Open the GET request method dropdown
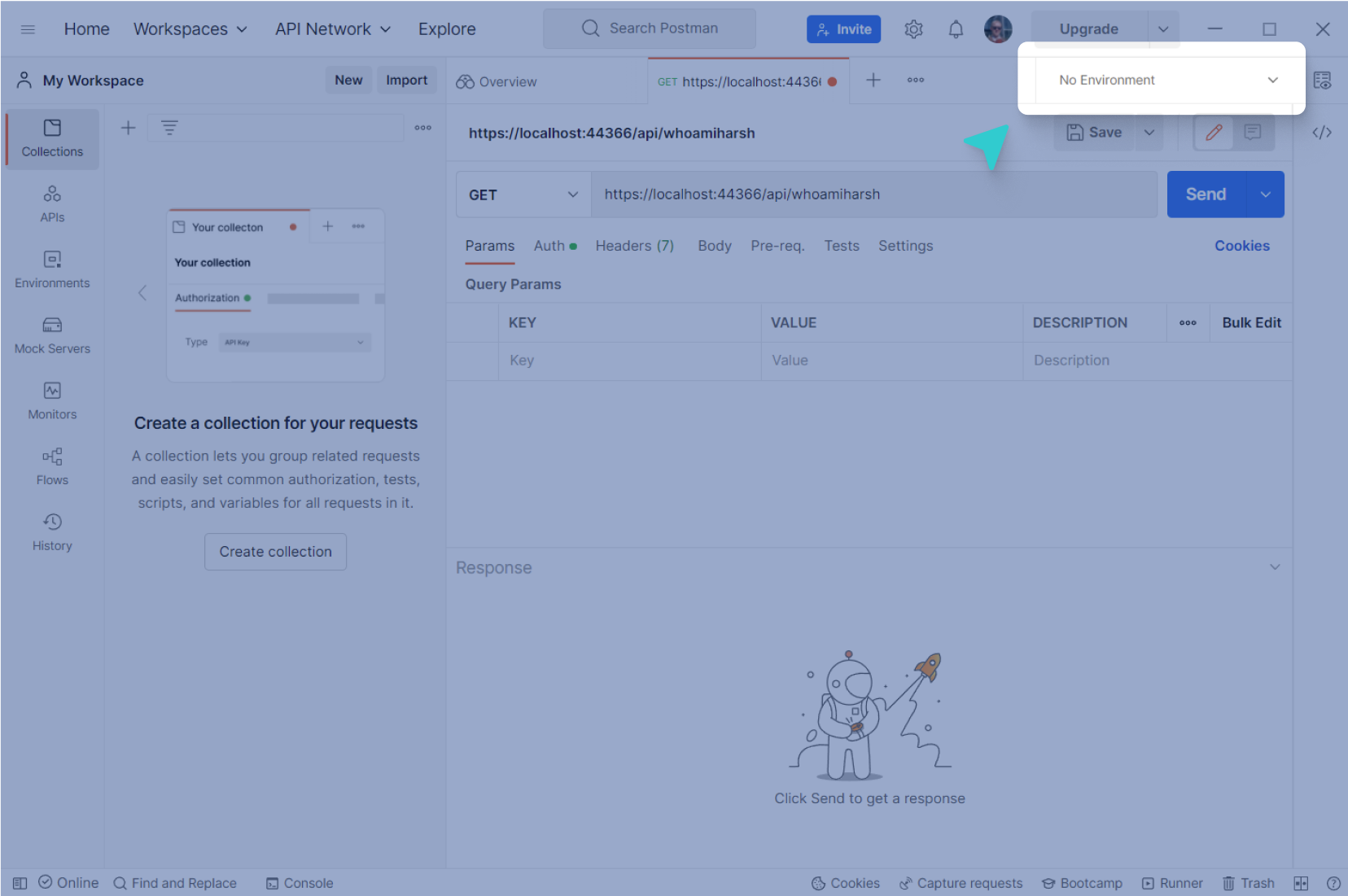 coord(523,194)
